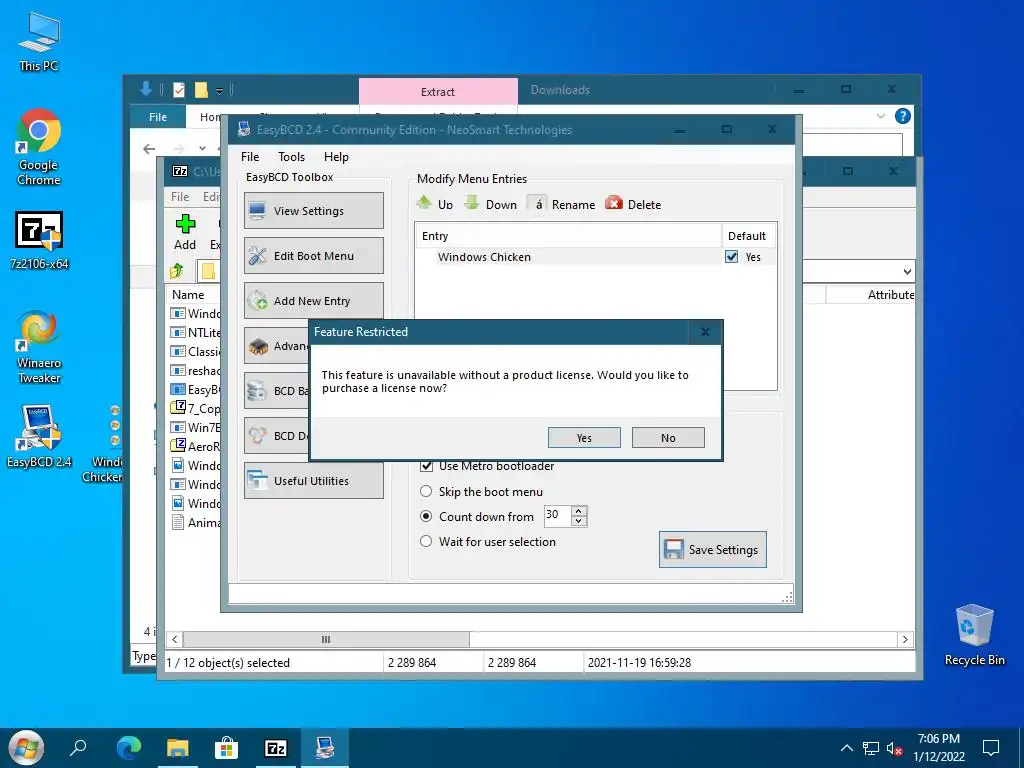Go back in File Explorer

click(x=149, y=149)
